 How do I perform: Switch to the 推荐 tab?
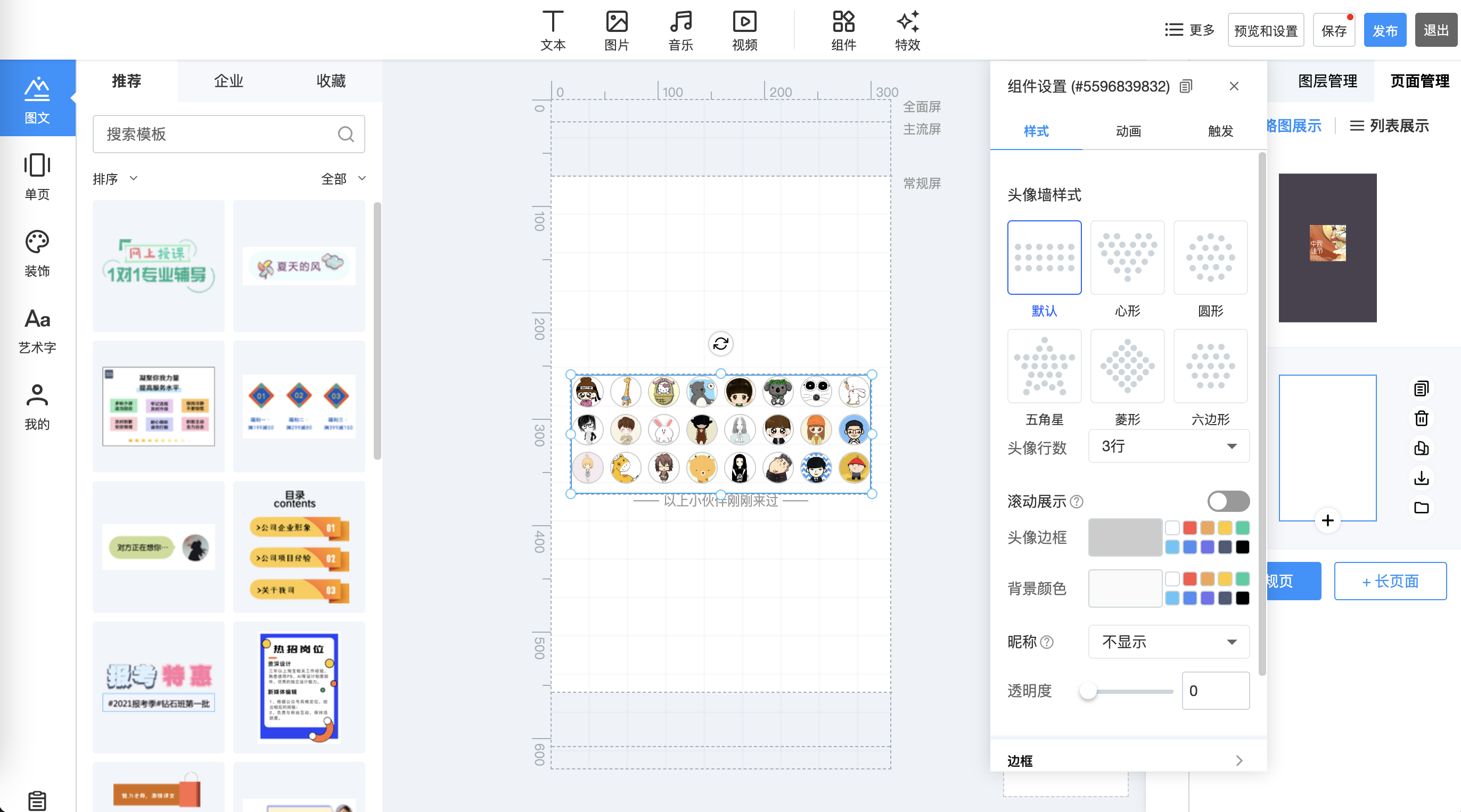(x=126, y=81)
